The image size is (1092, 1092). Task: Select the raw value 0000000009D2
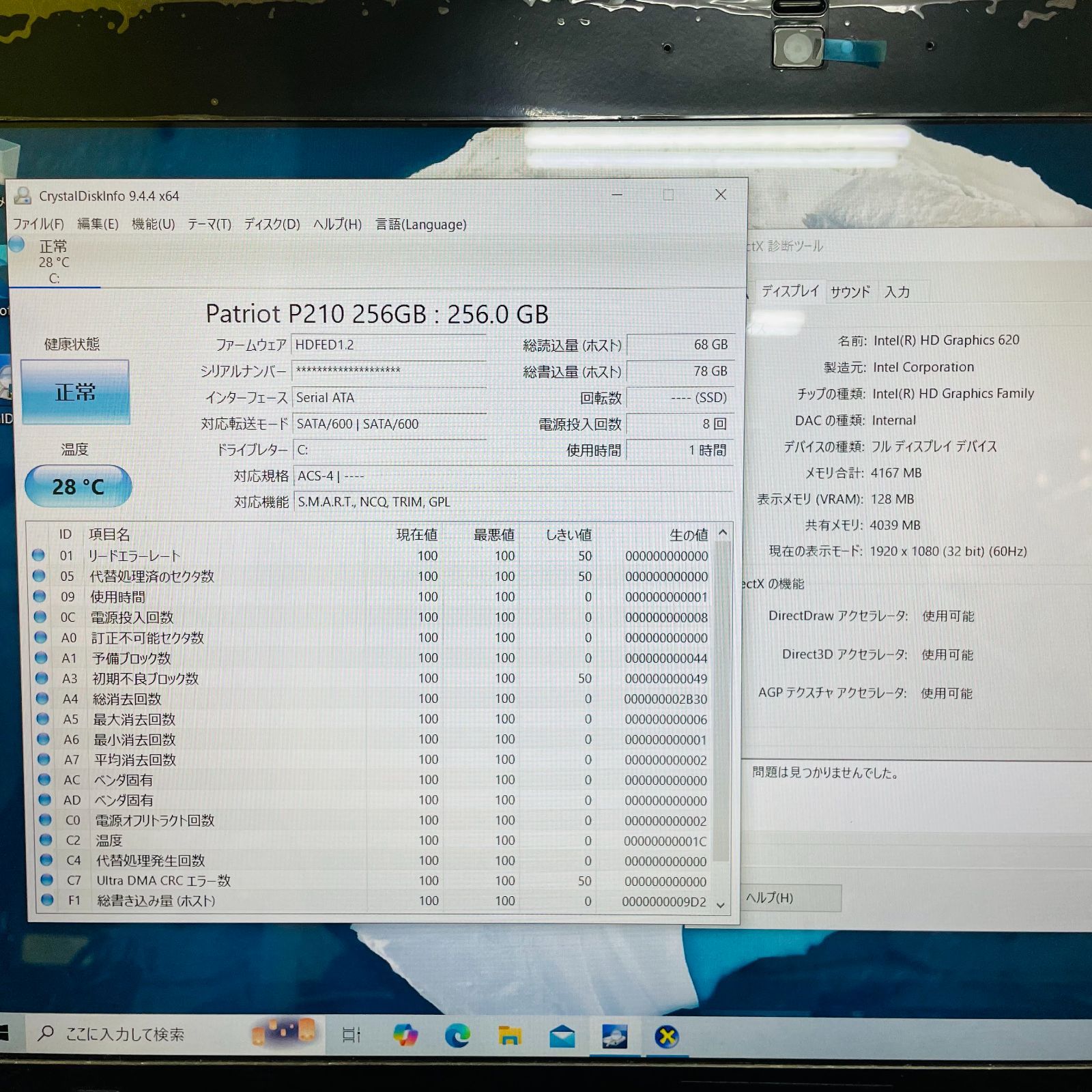(664, 902)
